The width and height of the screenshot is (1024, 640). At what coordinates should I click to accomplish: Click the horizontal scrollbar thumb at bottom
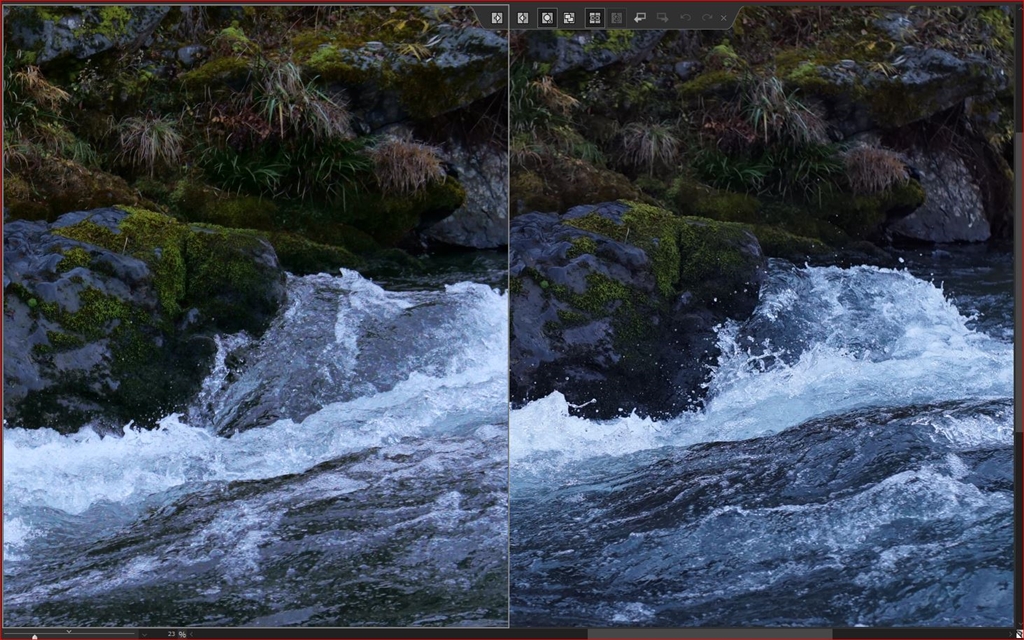710,634
